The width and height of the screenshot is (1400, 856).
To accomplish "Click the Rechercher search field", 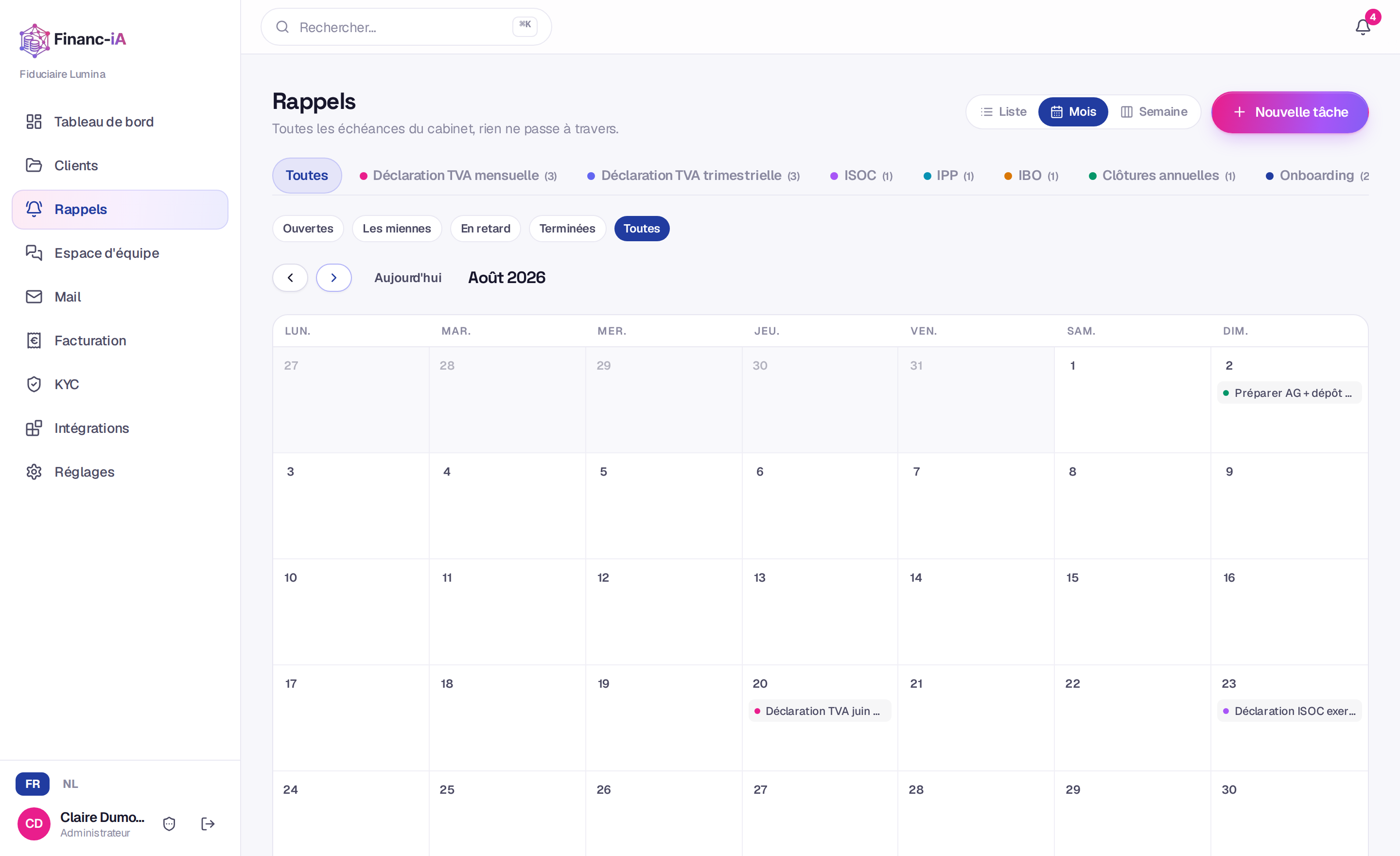I will 406,27.
